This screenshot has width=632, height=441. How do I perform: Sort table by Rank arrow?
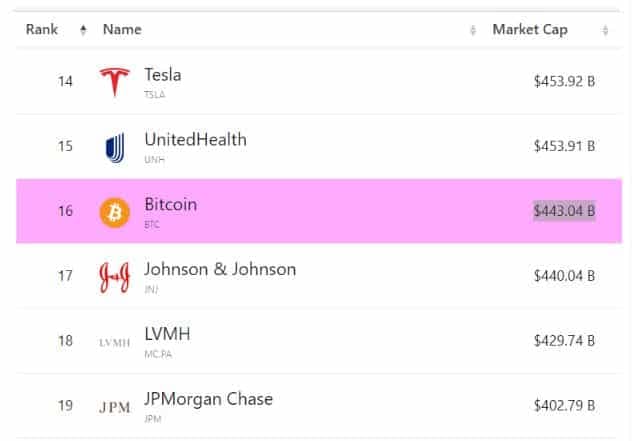pyautogui.click(x=83, y=30)
